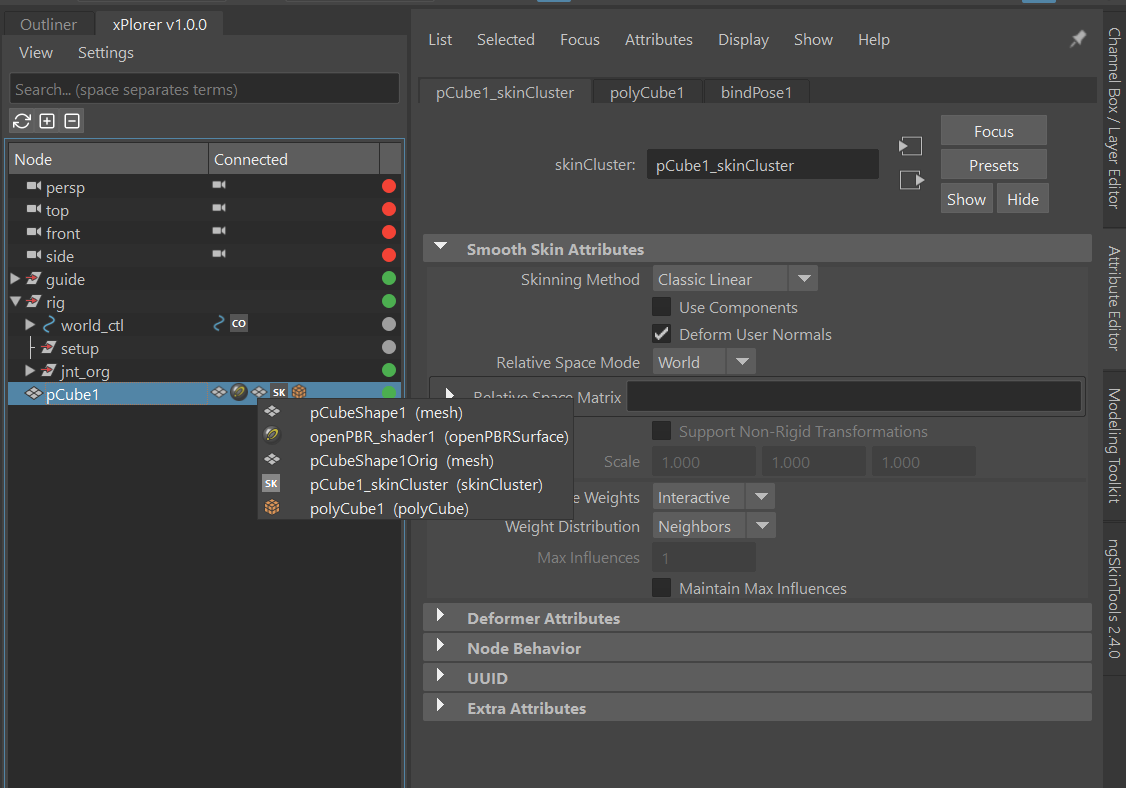Click the go to output connection icon

coord(912,180)
